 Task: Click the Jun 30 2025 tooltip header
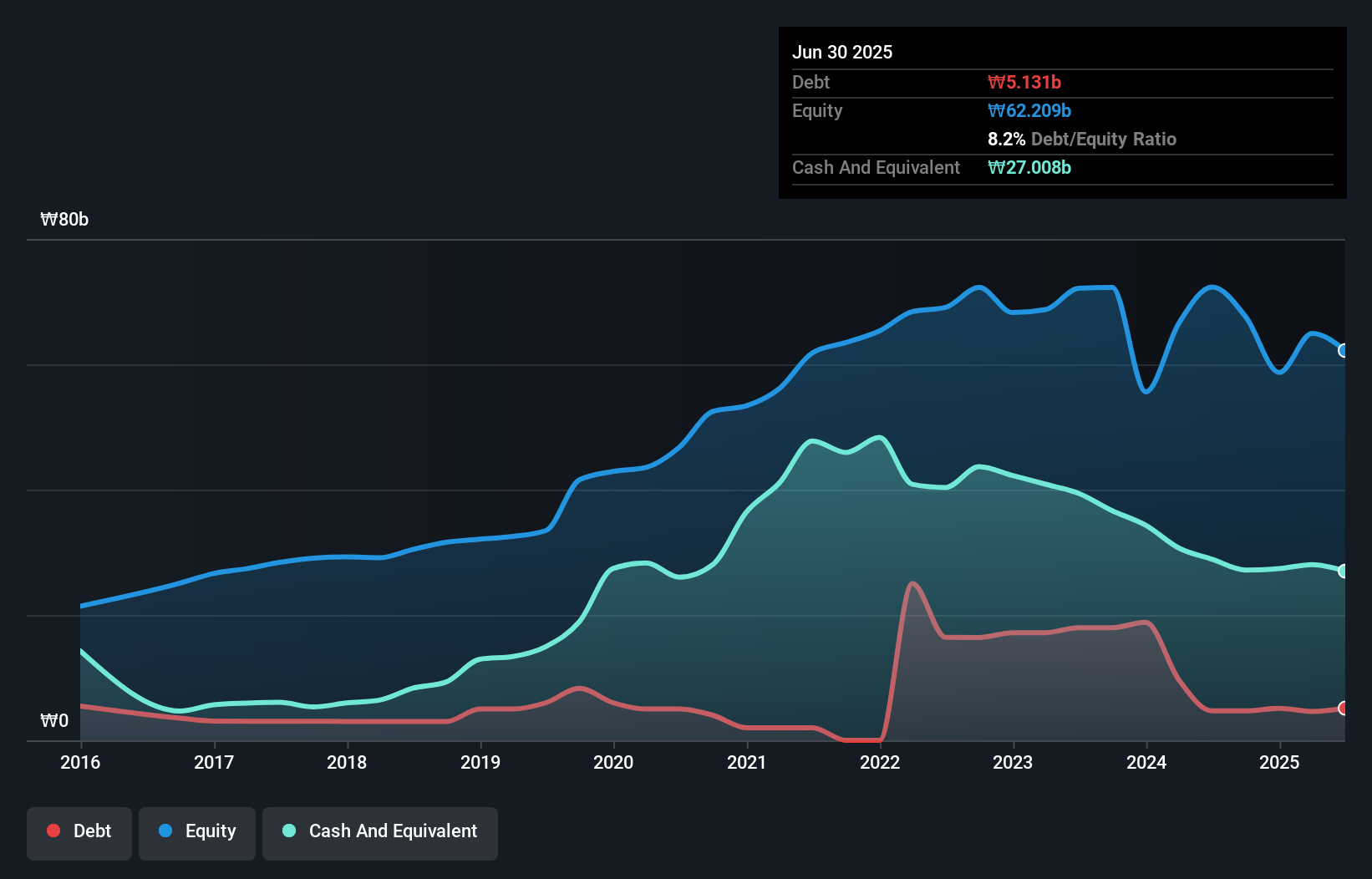click(842, 52)
